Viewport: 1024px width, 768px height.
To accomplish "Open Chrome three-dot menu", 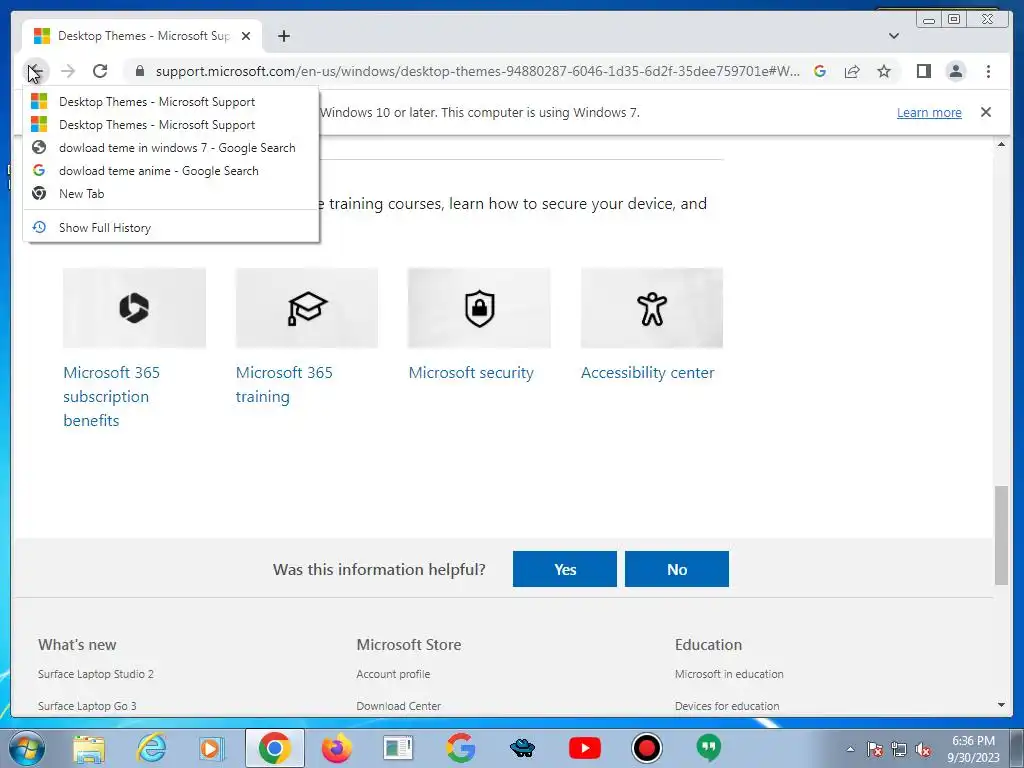I will [988, 71].
